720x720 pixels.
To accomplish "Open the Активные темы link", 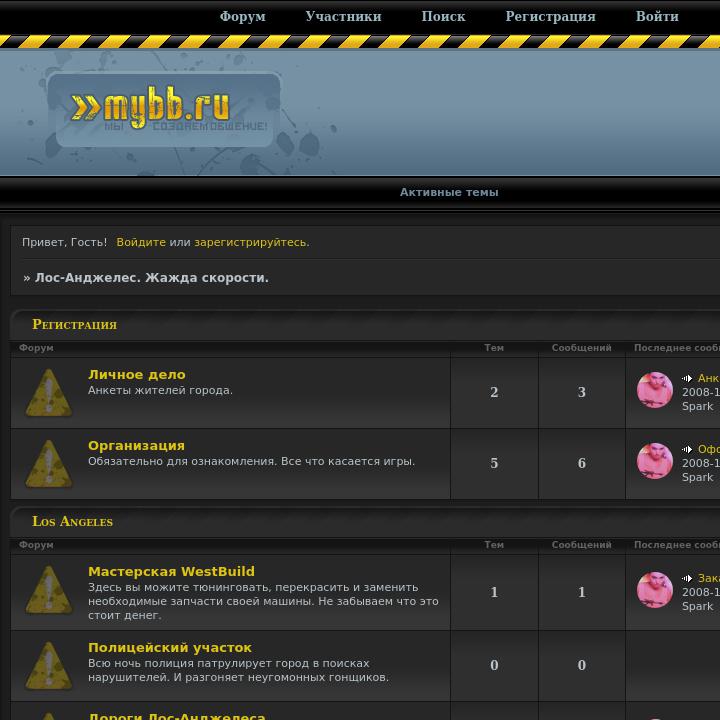I will pyautogui.click(x=449, y=192).
